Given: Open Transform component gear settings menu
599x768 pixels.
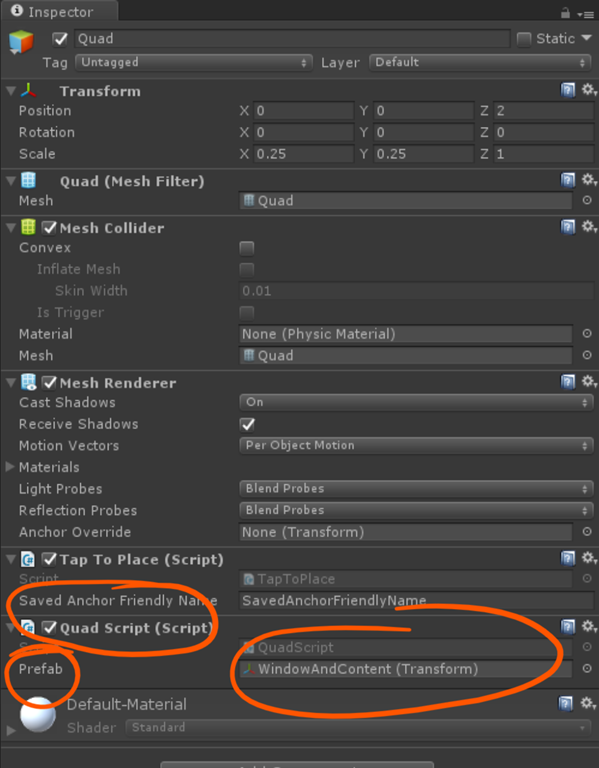Looking at the screenshot, I should click(x=588, y=90).
